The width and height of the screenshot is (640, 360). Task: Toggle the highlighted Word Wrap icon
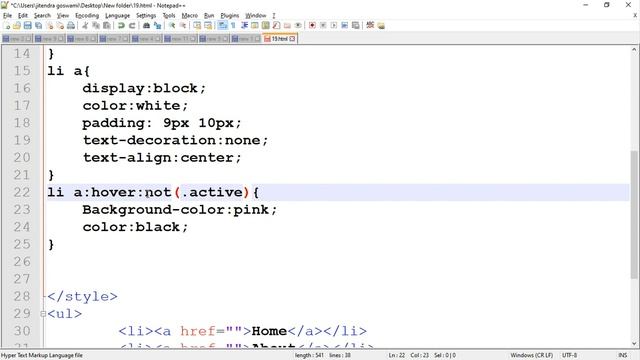pos(222,26)
